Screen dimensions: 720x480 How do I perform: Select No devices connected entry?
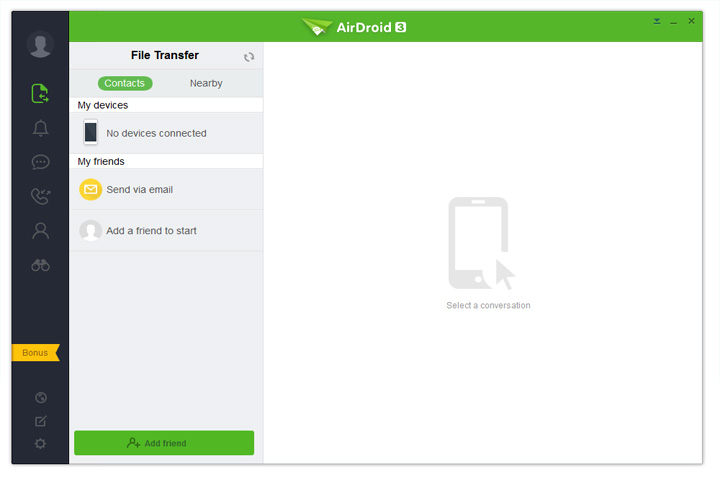(x=166, y=133)
